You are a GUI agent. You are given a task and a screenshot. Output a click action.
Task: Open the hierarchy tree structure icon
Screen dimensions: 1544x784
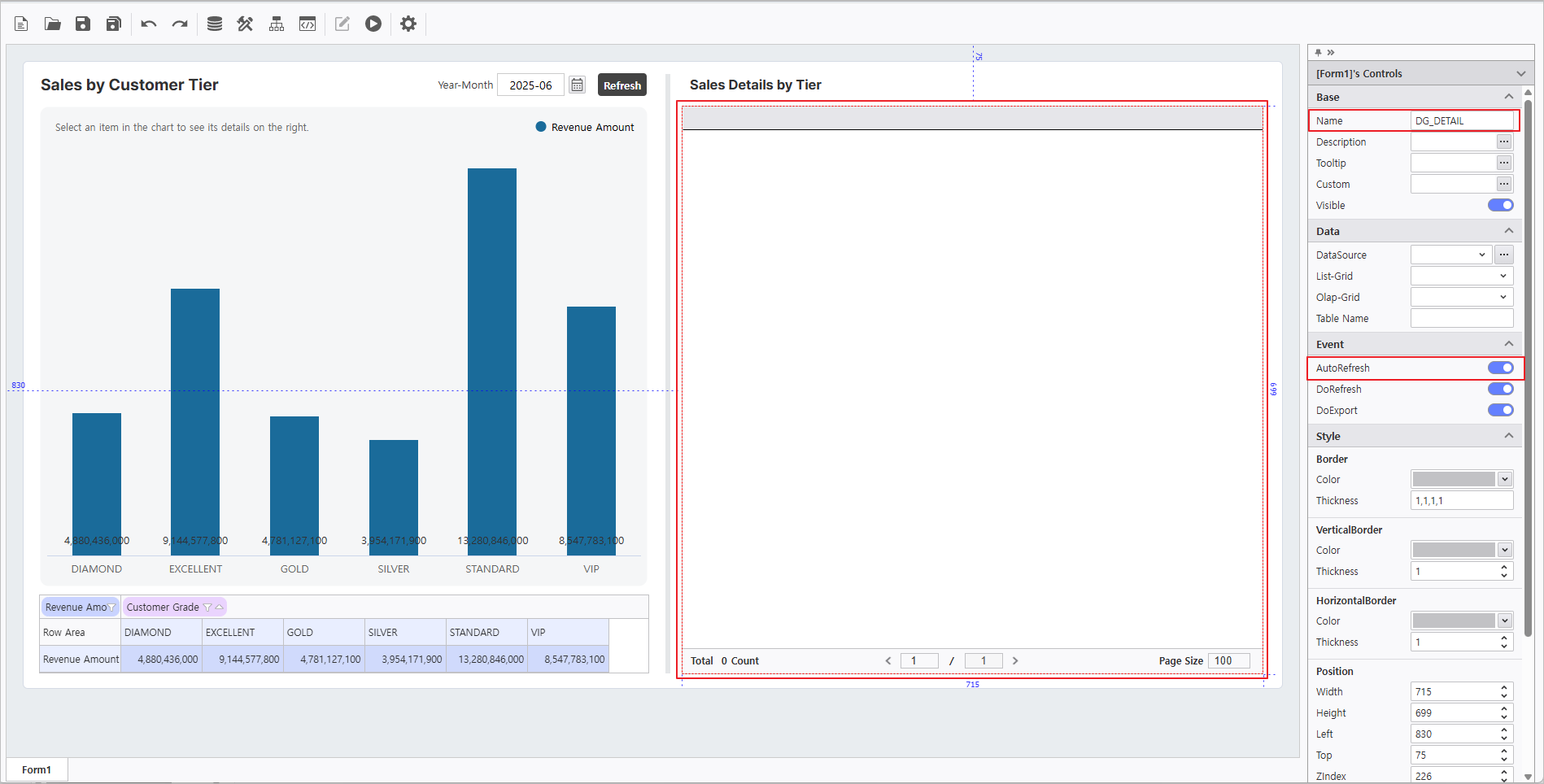[277, 24]
